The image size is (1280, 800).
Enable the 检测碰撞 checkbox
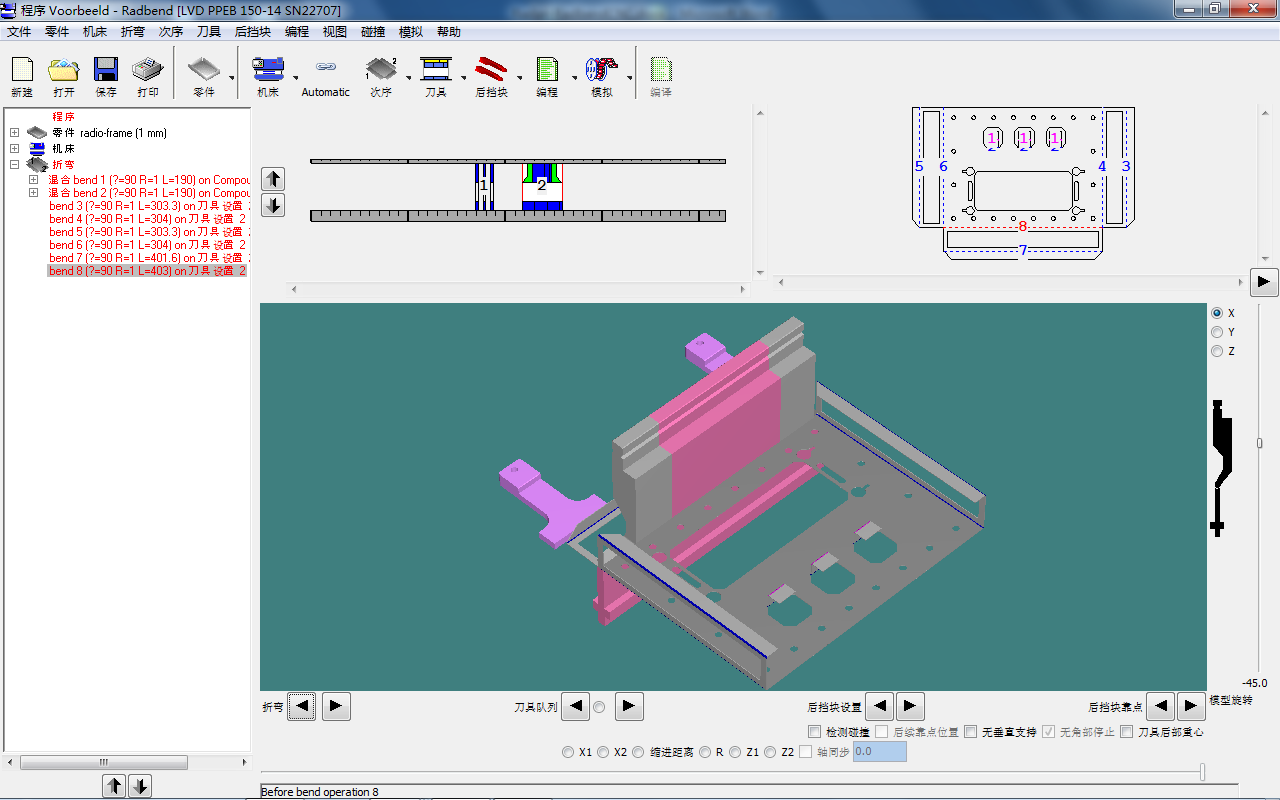pyautogui.click(x=814, y=732)
